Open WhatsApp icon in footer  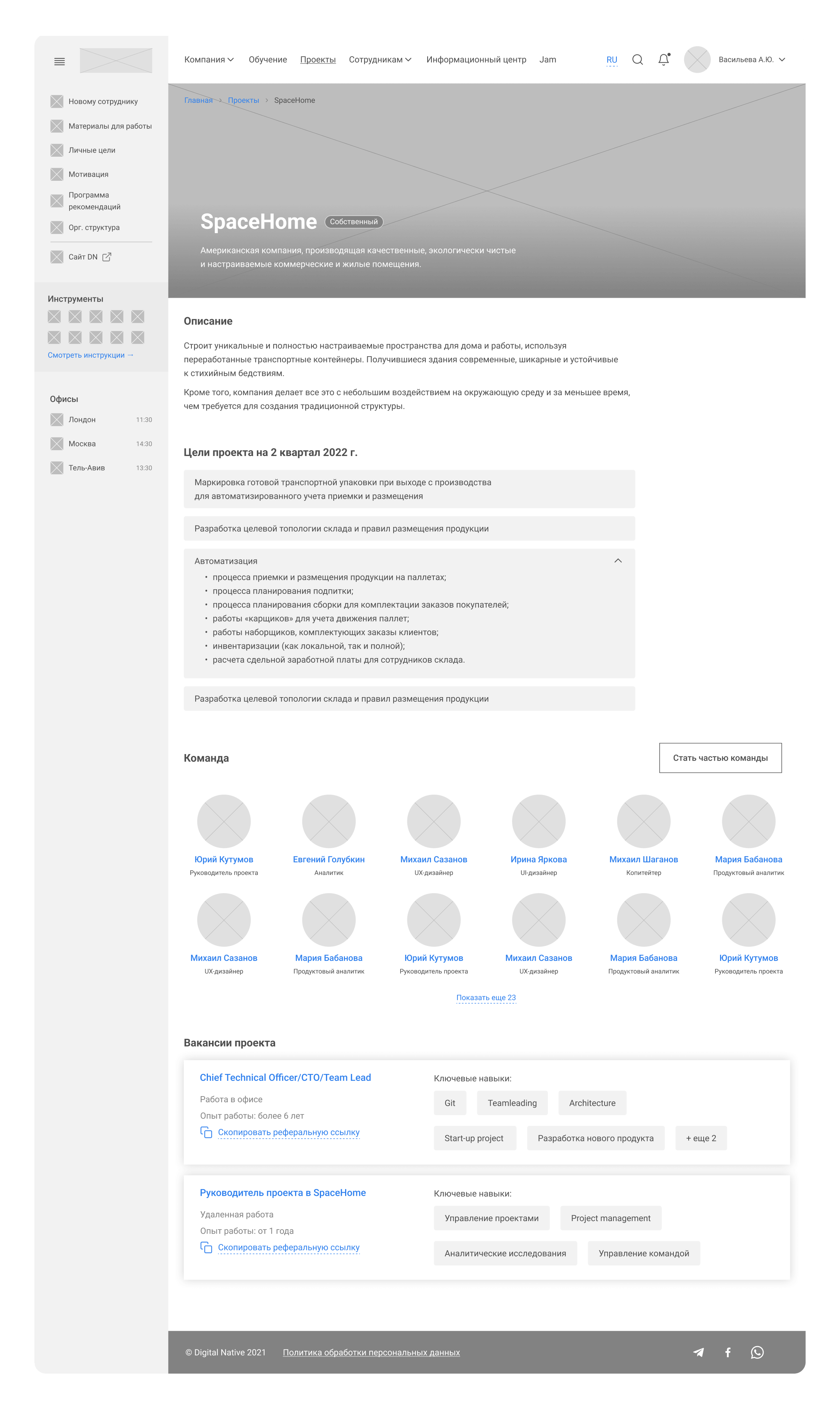pyautogui.click(x=757, y=1352)
